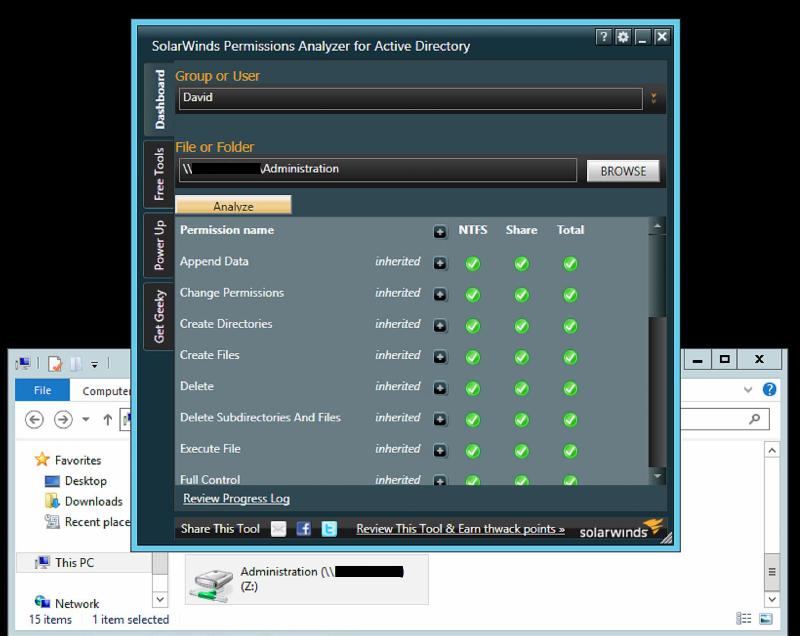Screen dimensions: 800x636
Task: Click the Explorer system menu computer icon
Action: [23, 364]
